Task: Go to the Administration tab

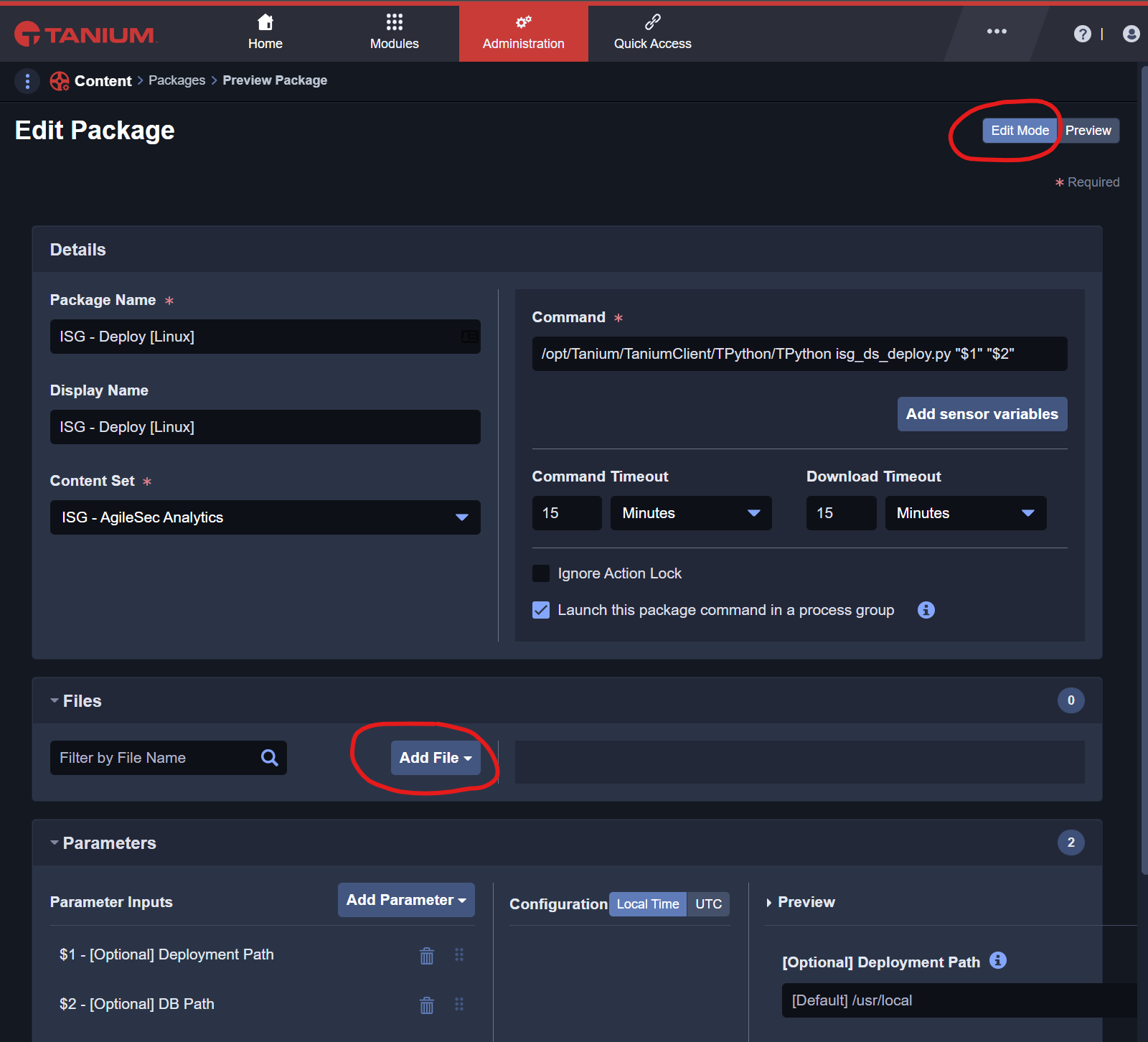Action: coord(524,34)
